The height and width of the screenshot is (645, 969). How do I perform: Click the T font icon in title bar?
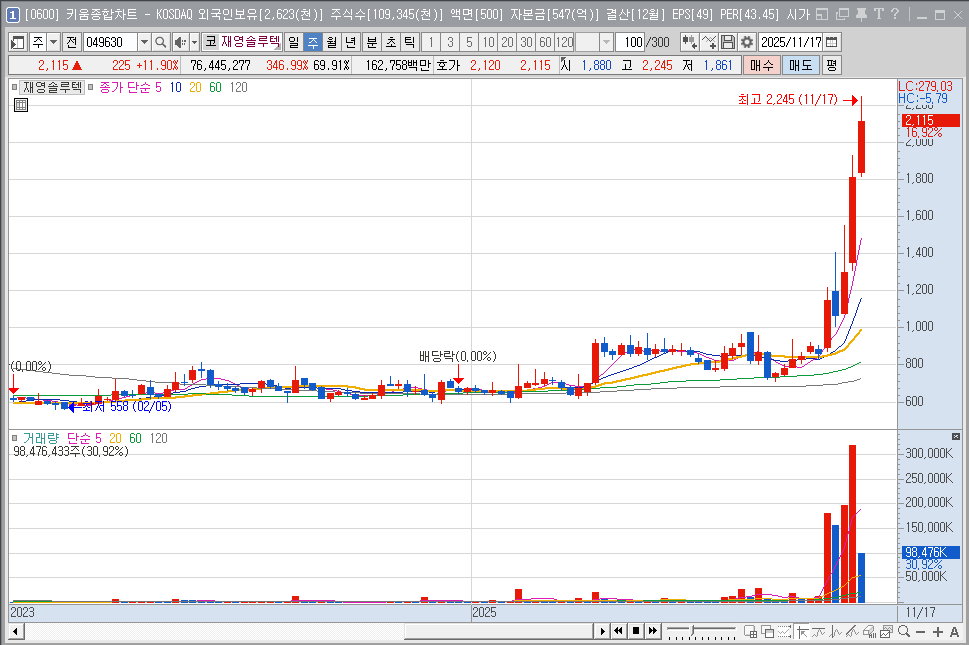click(x=878, y=14)
